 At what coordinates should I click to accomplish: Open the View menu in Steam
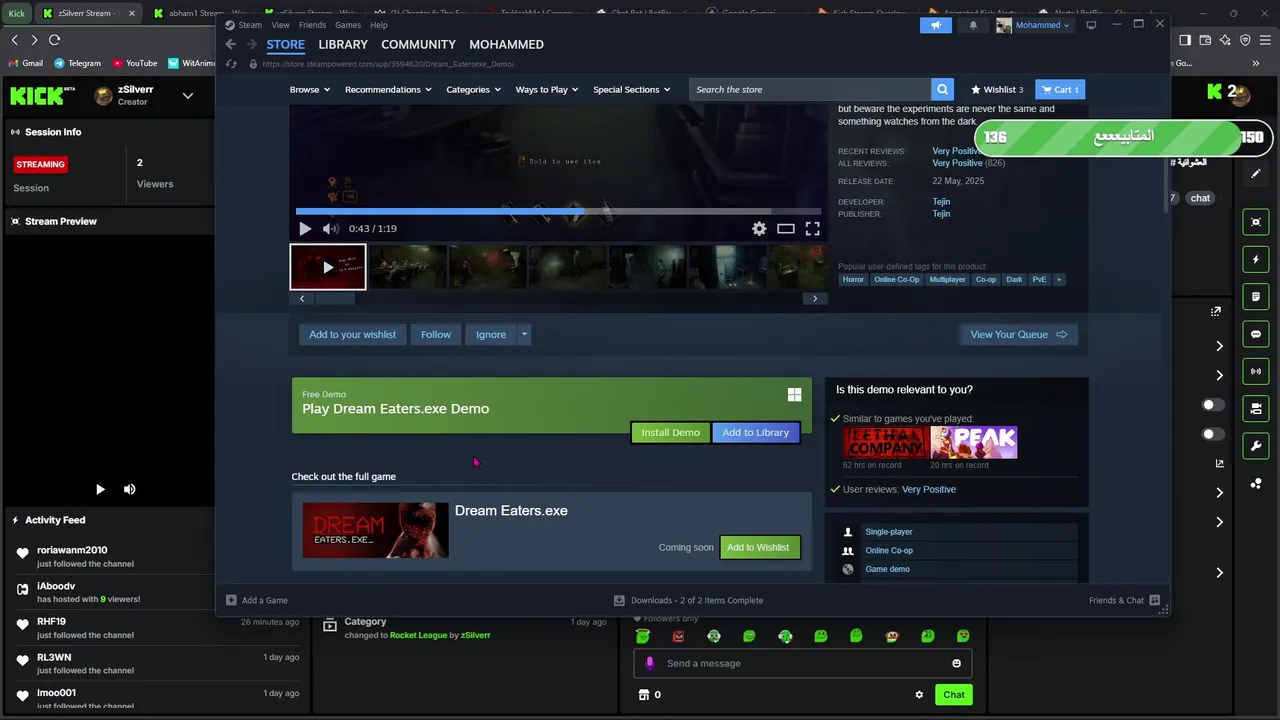[x=280, y=25]
